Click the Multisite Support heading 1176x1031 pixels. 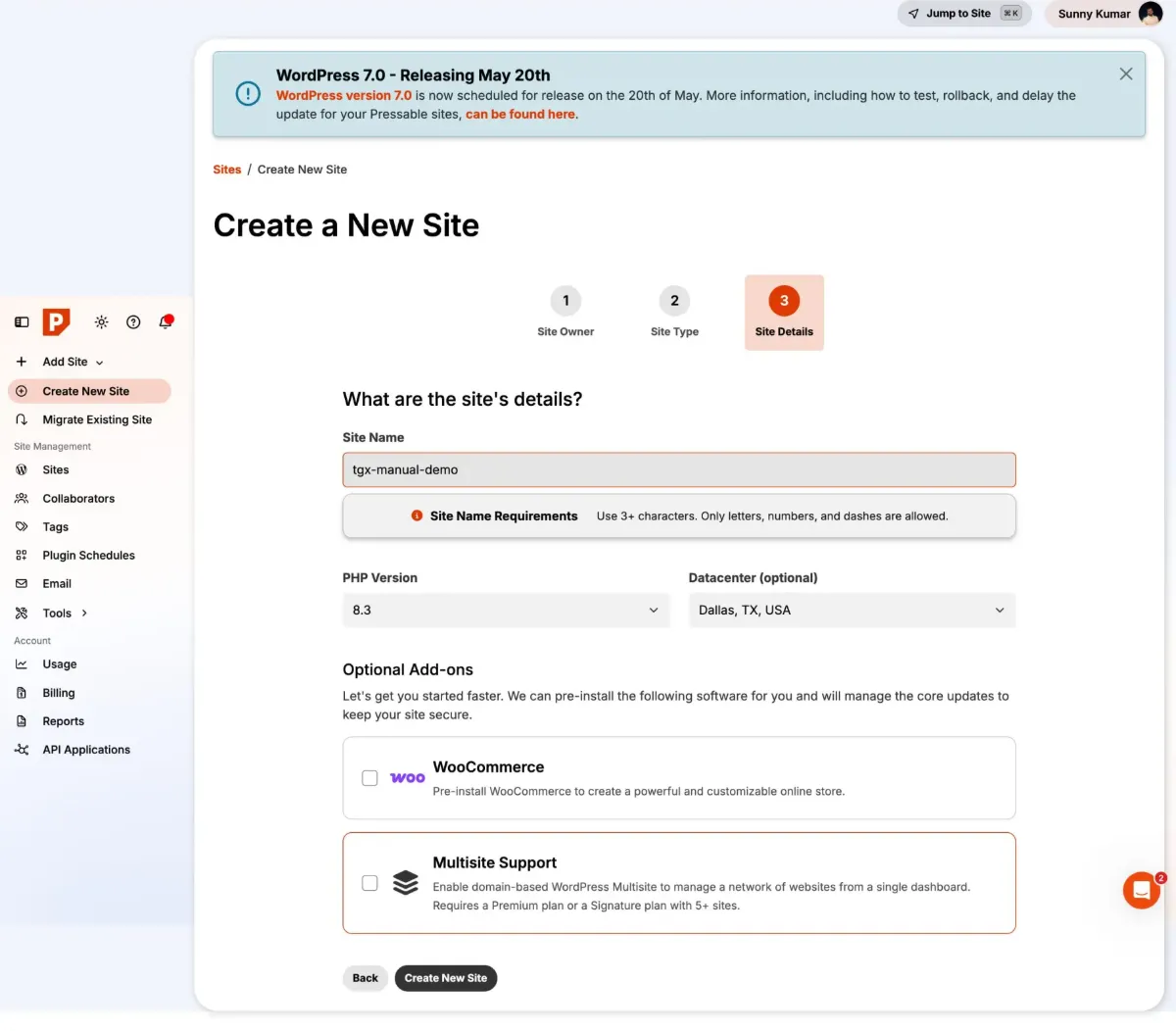coord(495,862)
